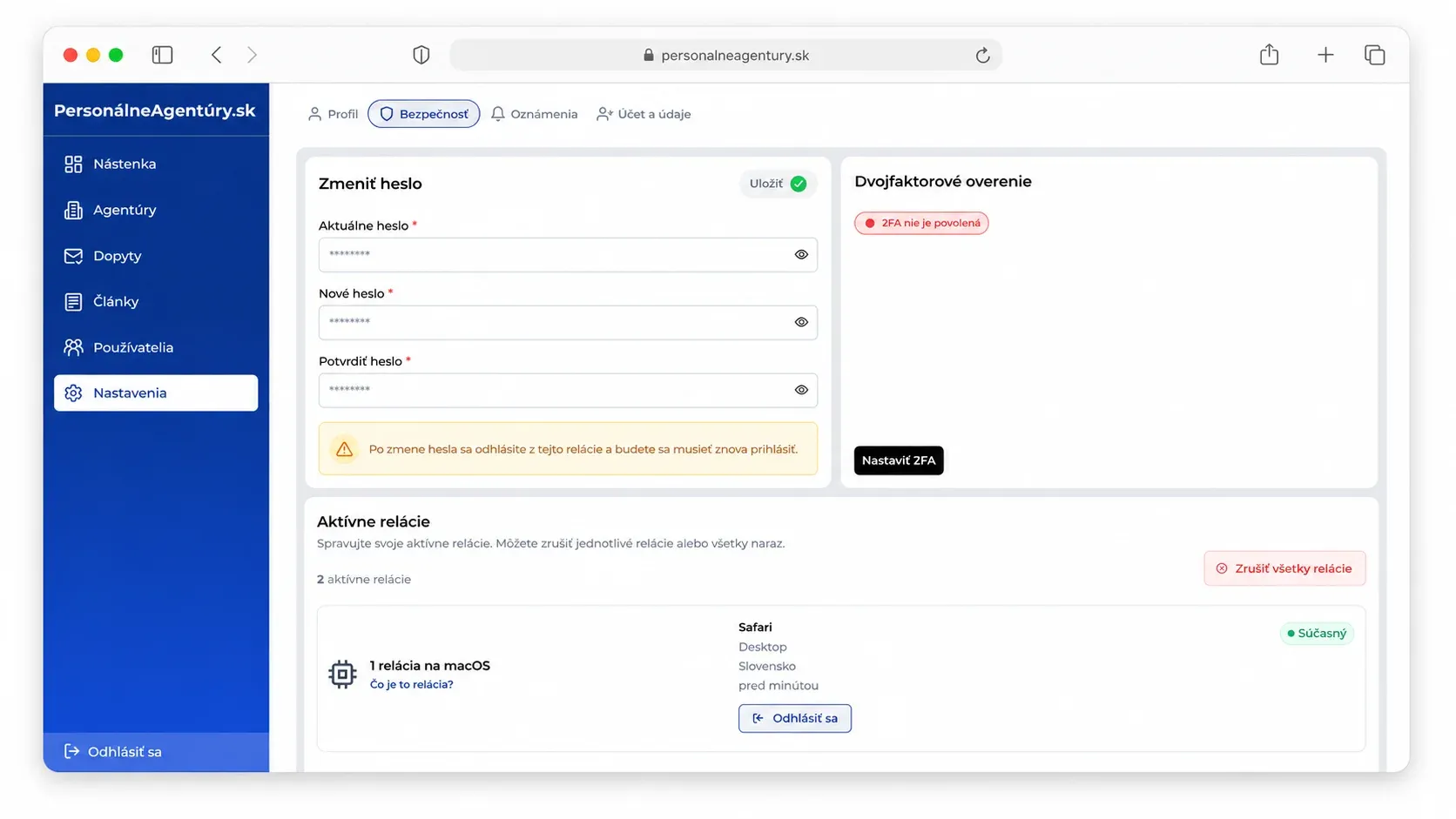Click the 2FA nie je povolená badge

point(921,223)
